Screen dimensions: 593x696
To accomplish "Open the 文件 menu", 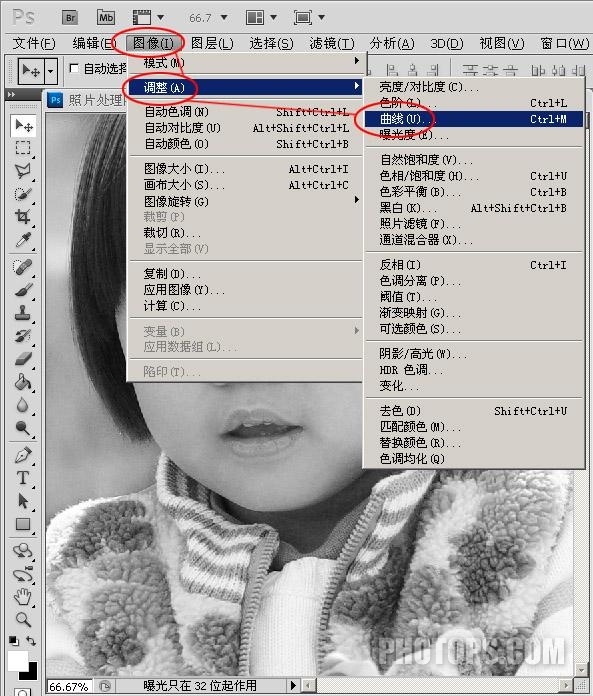I will tap(34, 44).
